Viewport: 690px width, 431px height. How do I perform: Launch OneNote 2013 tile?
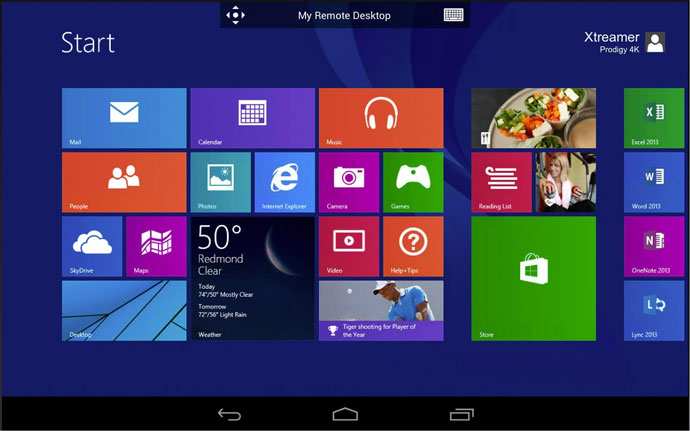(x=654, y=247)
